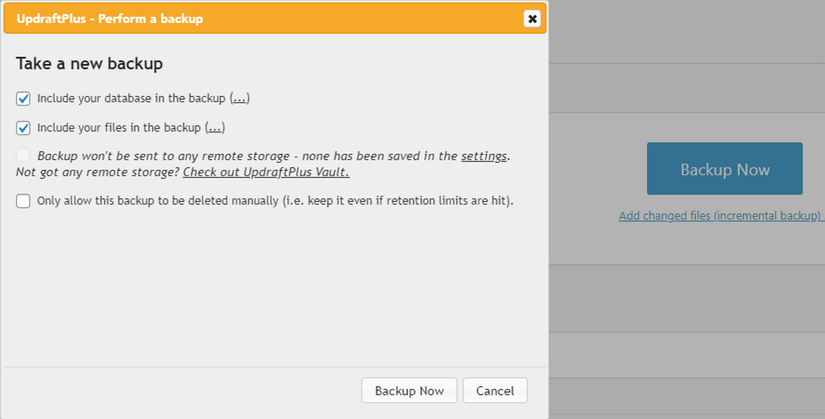Click the UpdraftPlus - Perform a backup title bar
Viewport: 825px width, 419px height.
coord(275,19)
